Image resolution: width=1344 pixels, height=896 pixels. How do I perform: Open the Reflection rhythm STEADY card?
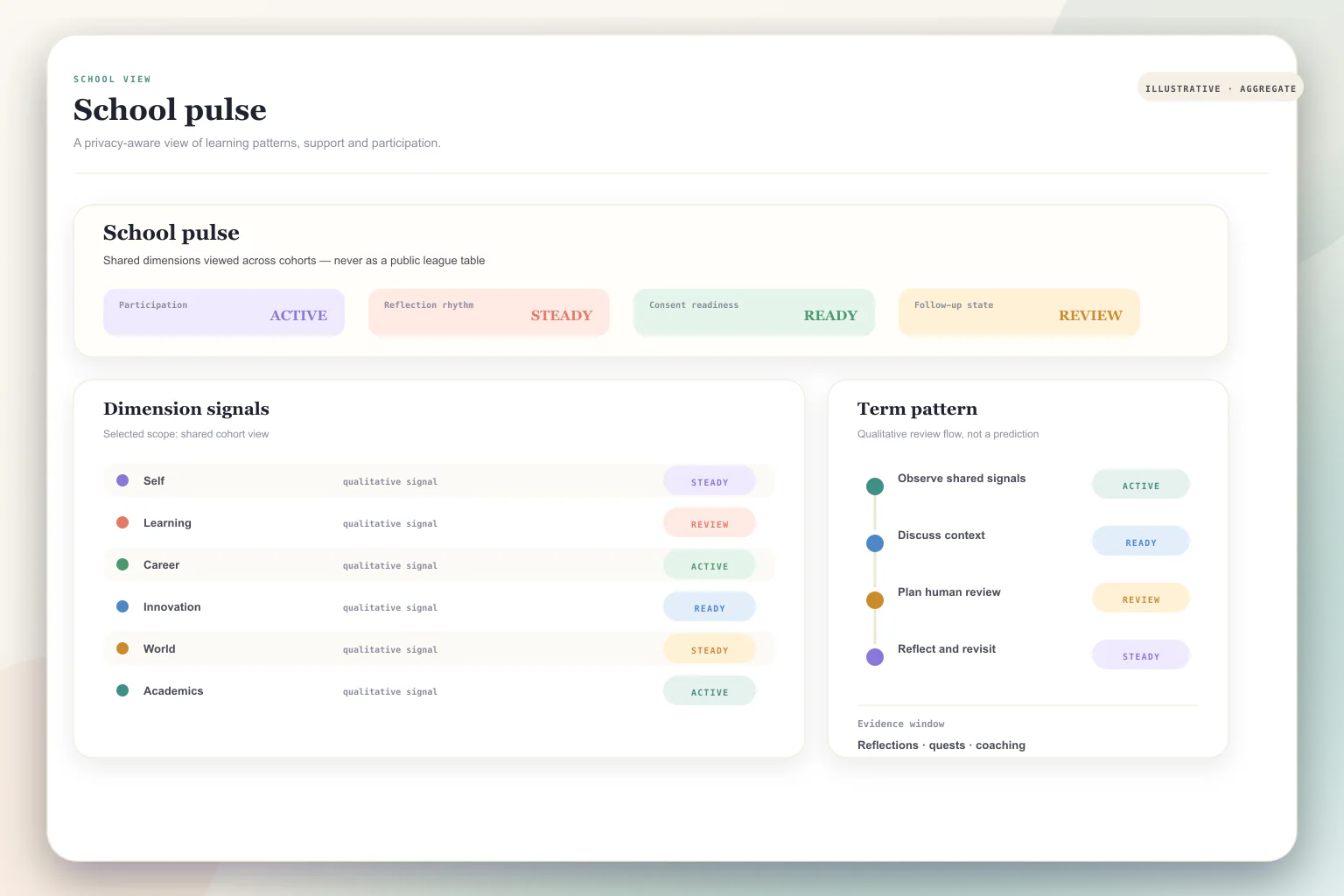(489, 312)
